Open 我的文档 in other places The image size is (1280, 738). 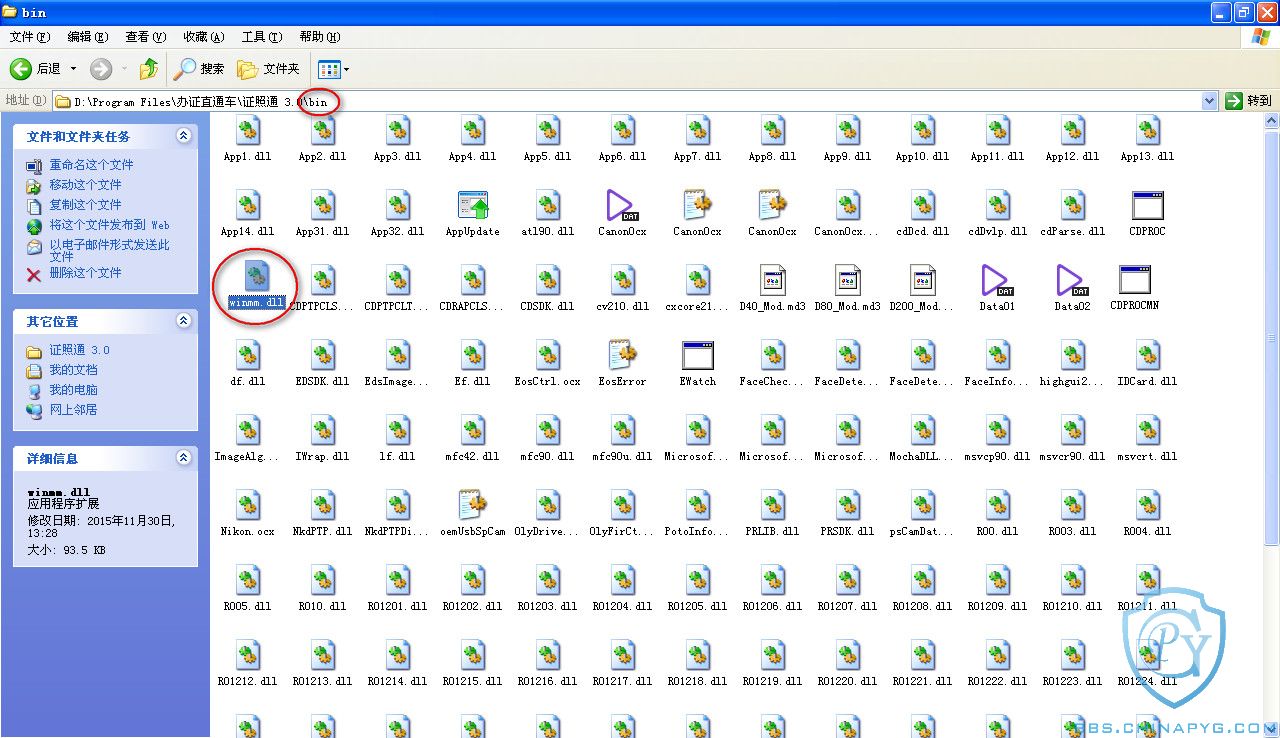coord(74,370)
